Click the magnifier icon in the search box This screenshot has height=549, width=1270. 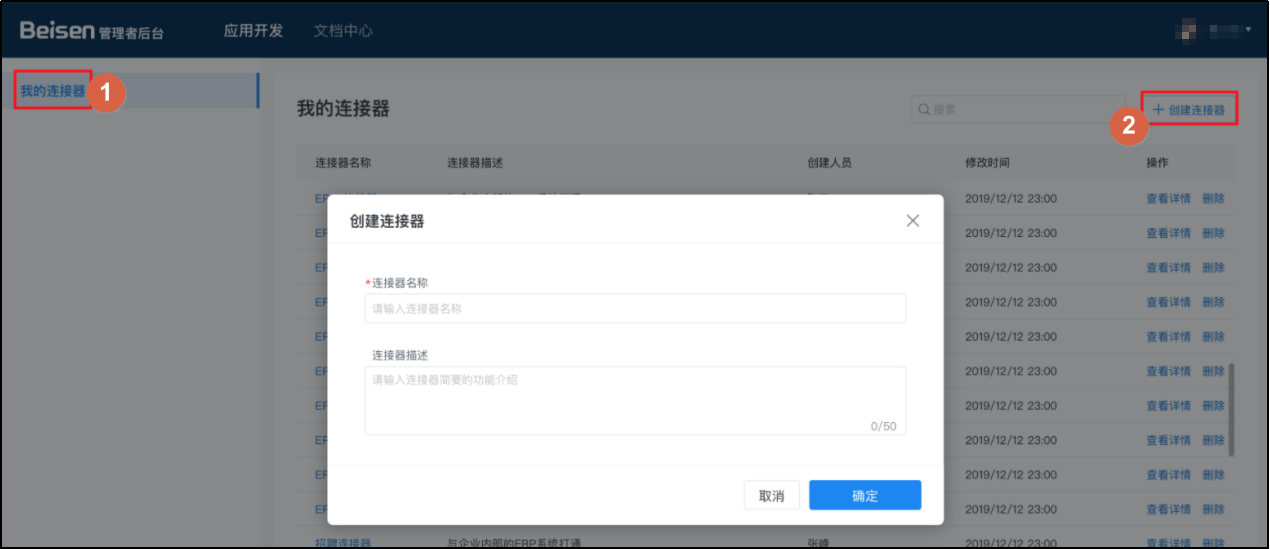[x=925, y=109]
